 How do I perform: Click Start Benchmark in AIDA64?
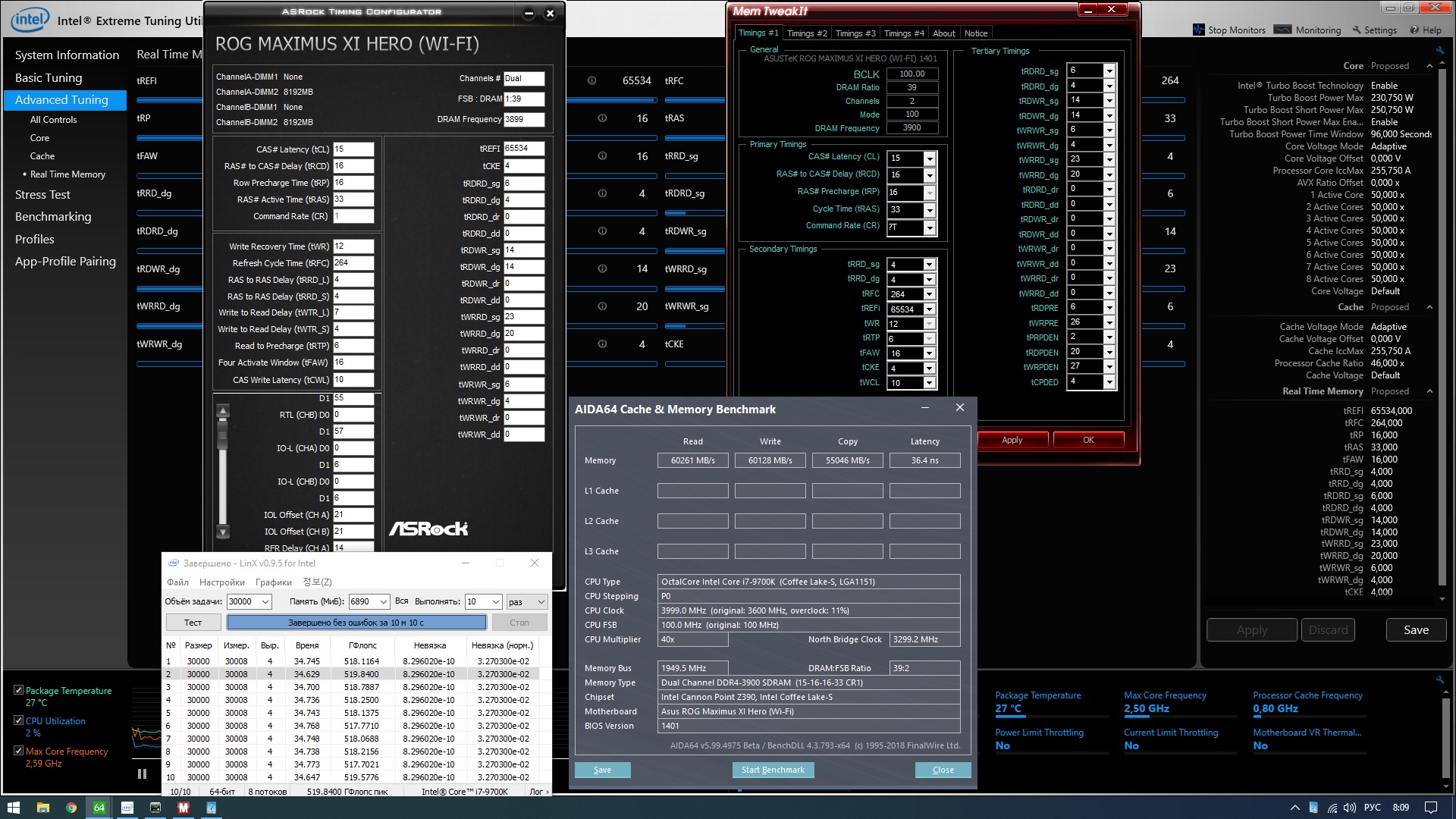pyautogui.click(x=773, y=770)
